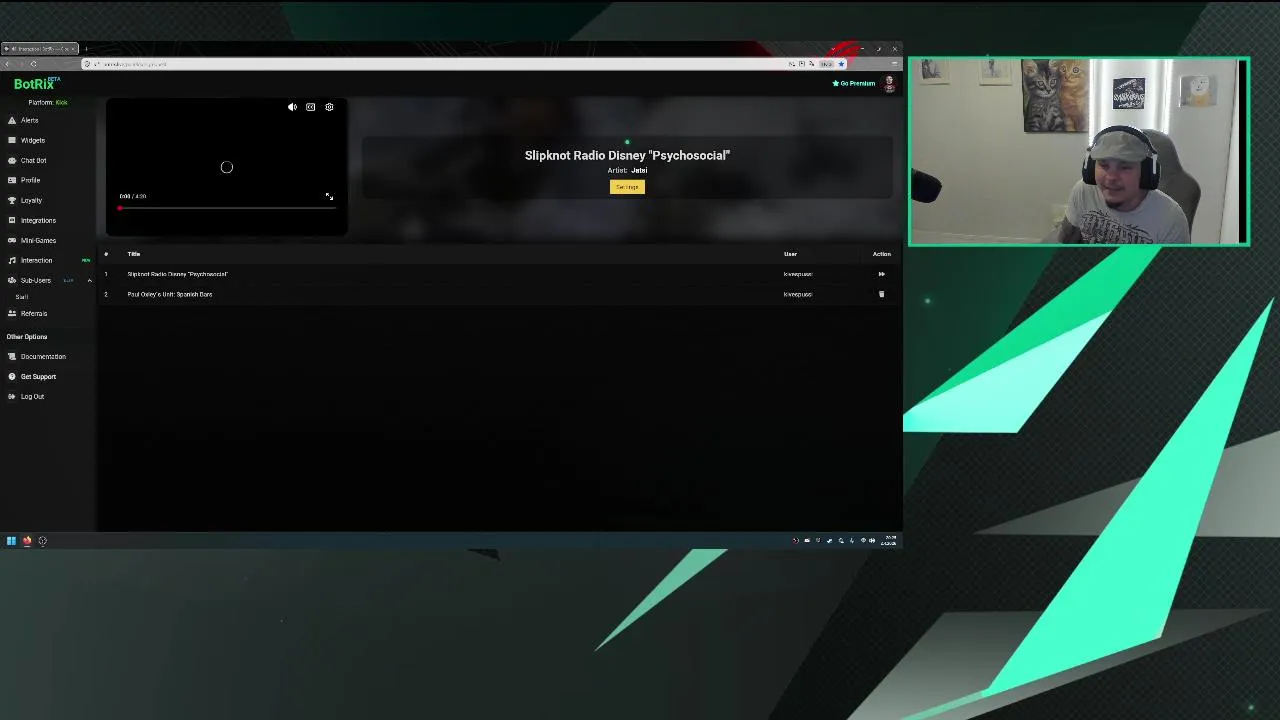Click the Mini-Games gamepad icon

pyautogui.click(x=12, y=240)
